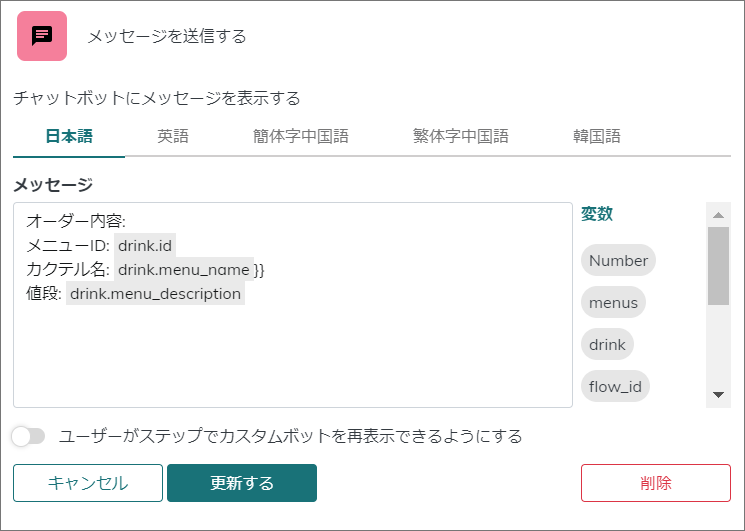The height and width of the screenshot is (531, 745).
Task: Insert the Number variable chip
Action: pos(618,261)
